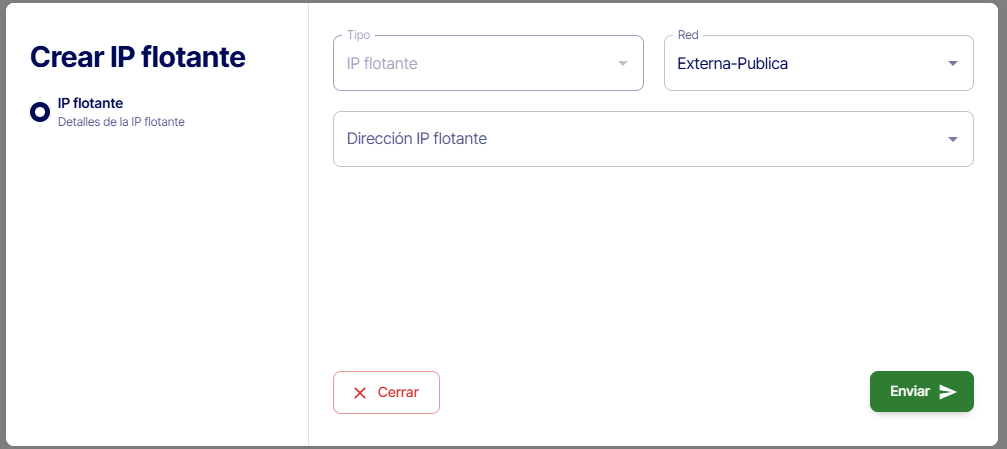This screenshot has height=449, width=1007.
Task: Submit the form with Enviar button
Action: click(x=921, y=392)
